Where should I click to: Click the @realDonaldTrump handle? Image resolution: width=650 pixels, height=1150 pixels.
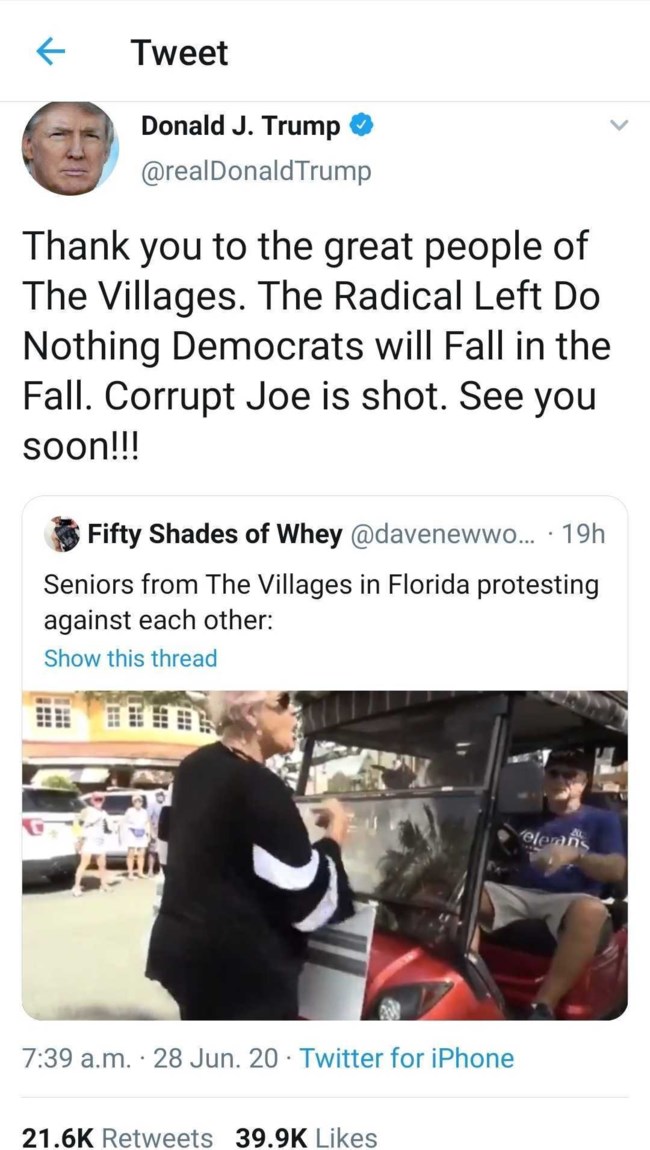click(x=255, y=171)
